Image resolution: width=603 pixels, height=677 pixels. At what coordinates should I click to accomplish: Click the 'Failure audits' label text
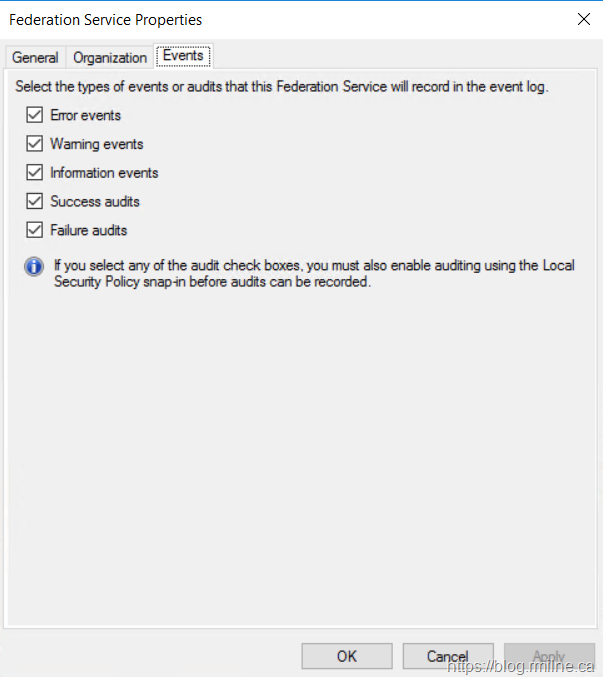(x=89, y=230)
